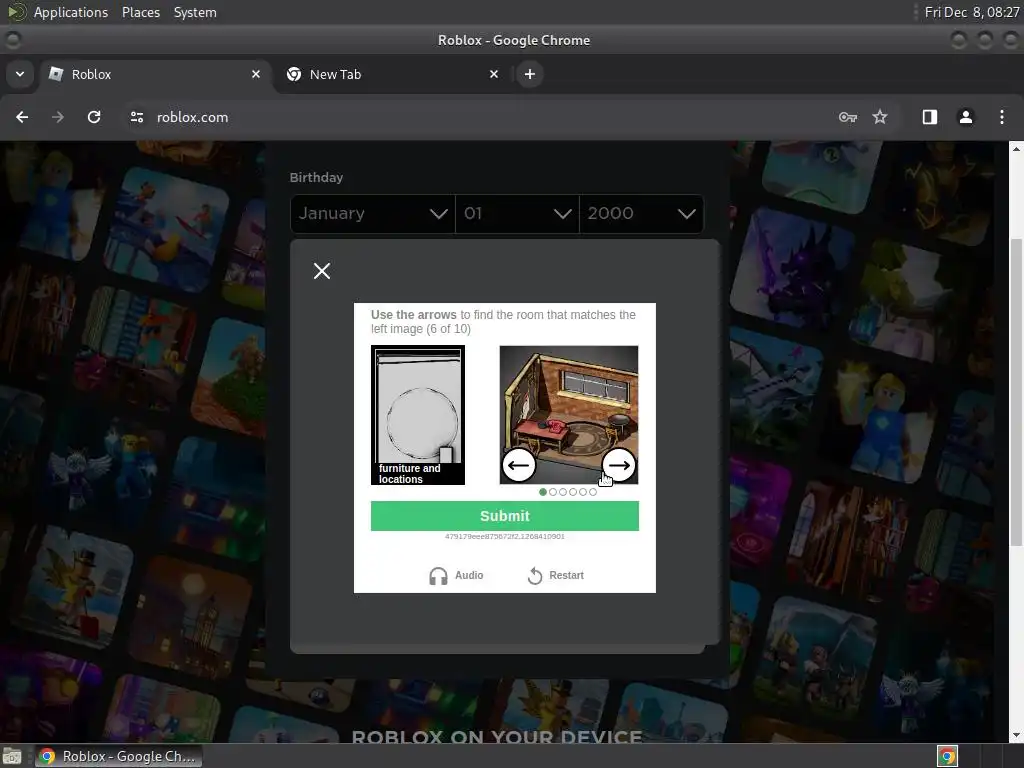Click the Chrome icon in bottom tray

pyautogui.click(x=947, y=756)
